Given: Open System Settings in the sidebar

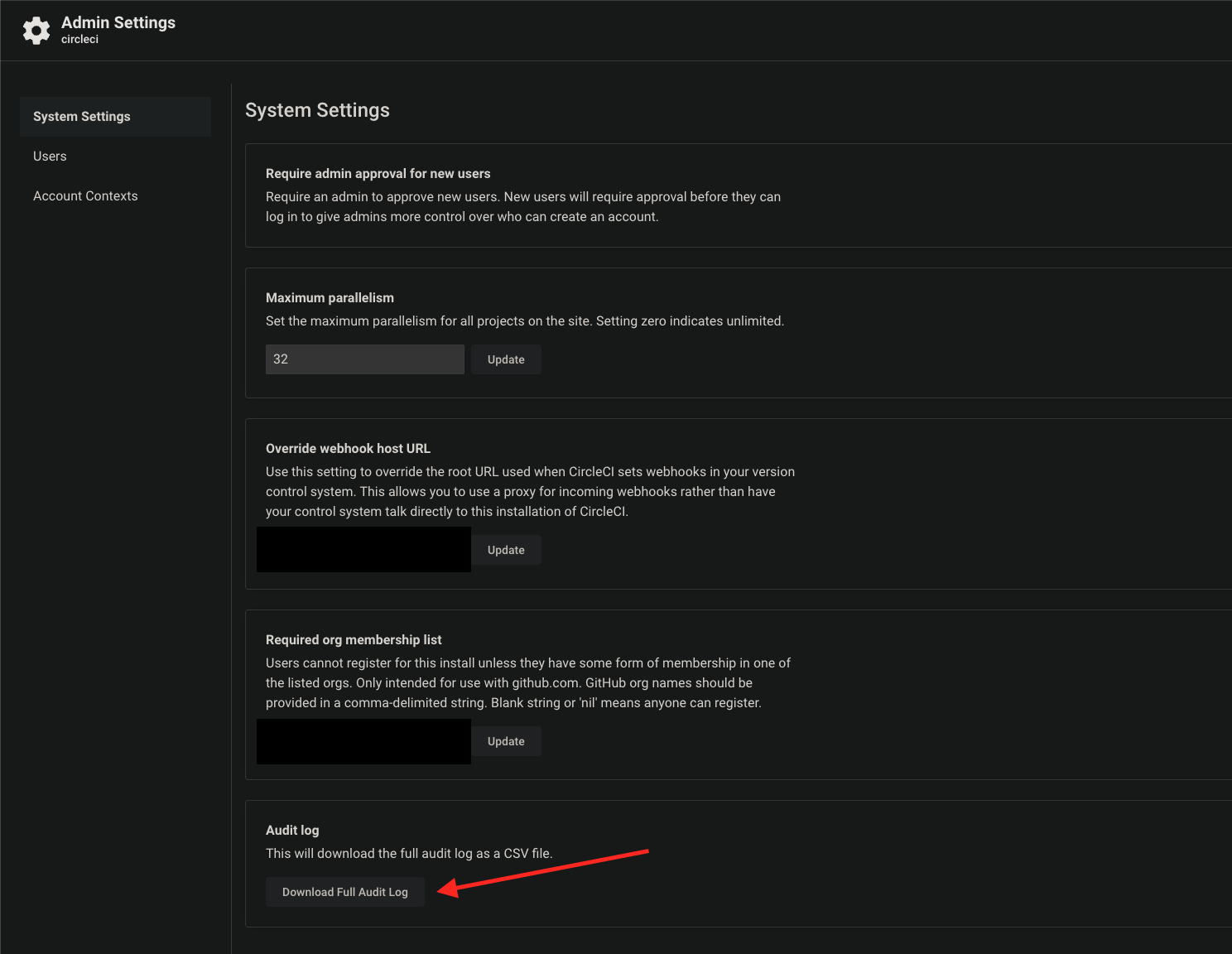Looking at the screenshot, I should click(115, 117).
